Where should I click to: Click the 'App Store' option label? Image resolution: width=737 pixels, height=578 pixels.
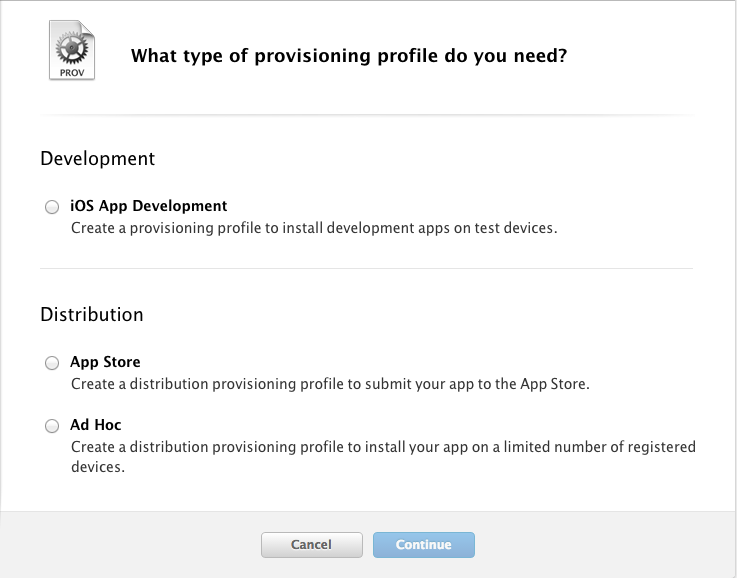(105, 362)
